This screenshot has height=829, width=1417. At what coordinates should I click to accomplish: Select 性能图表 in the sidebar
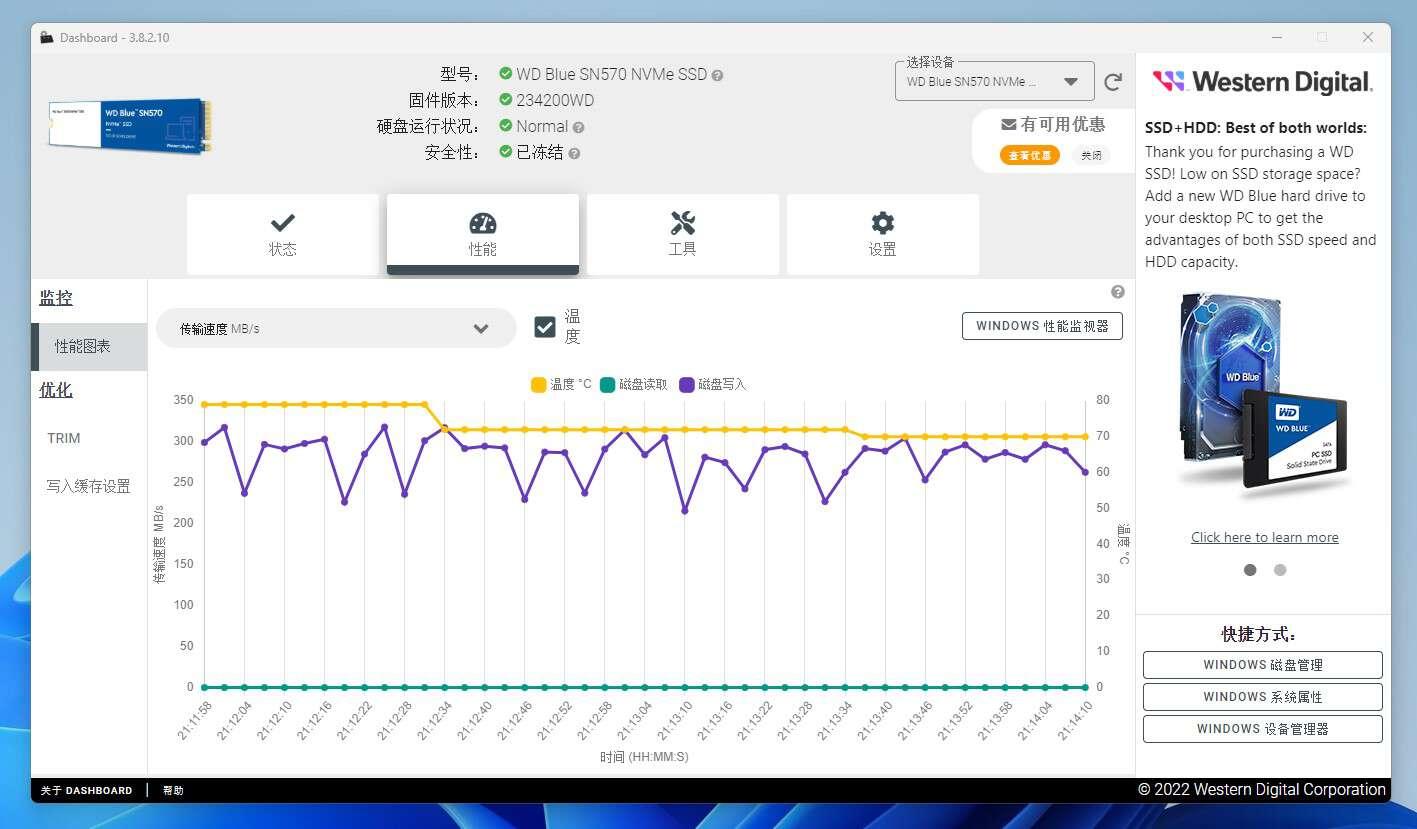89,346
